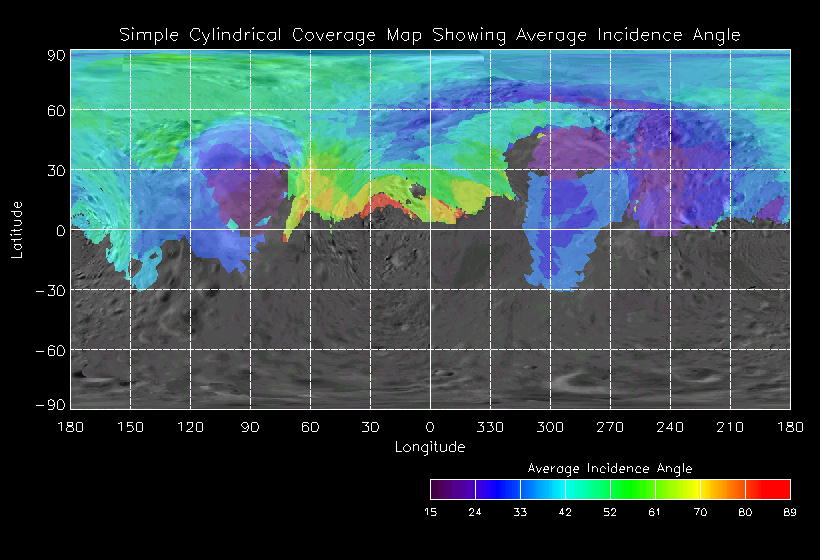Click the longitude tick label '210'
The image size is (820, 560).
point(730,427)
